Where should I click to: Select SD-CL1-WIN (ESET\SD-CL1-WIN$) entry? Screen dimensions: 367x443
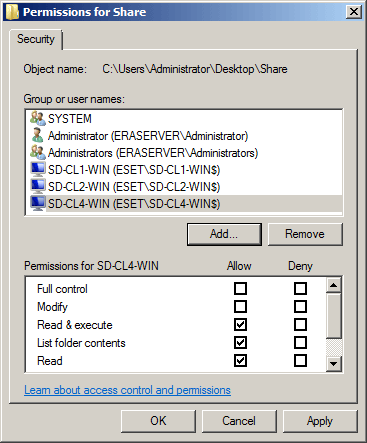(x=184, y=169)
